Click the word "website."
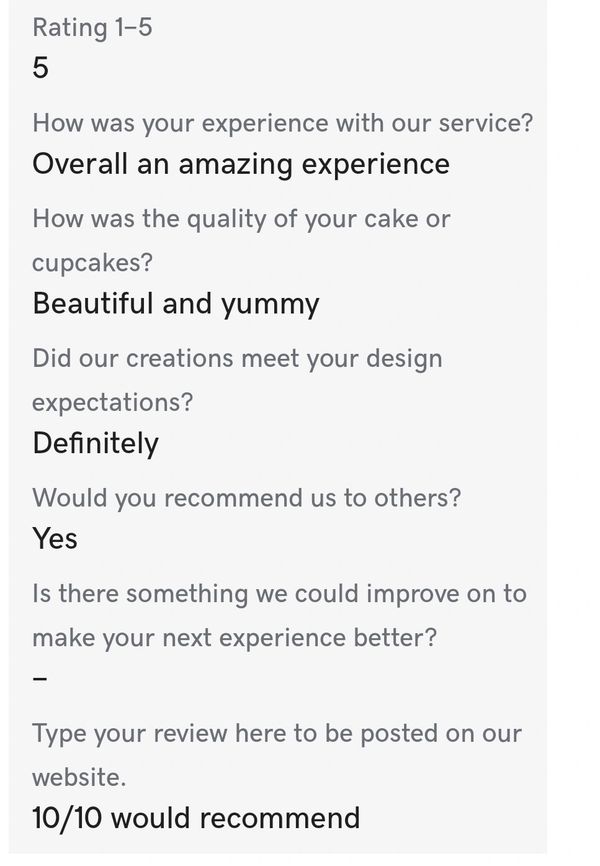The width and height of the screenshot is (600, 866). point(79,777)
